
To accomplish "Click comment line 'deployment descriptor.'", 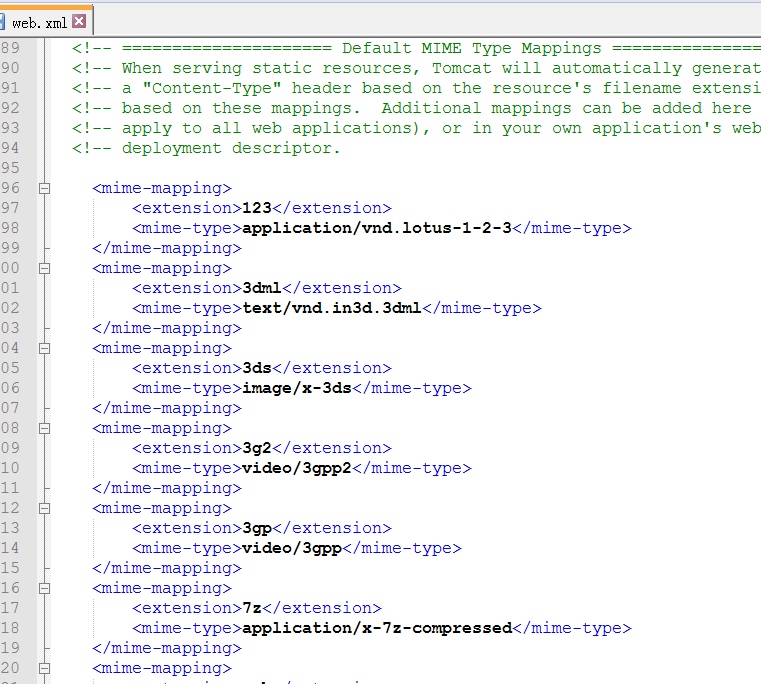I will (206, 148).
